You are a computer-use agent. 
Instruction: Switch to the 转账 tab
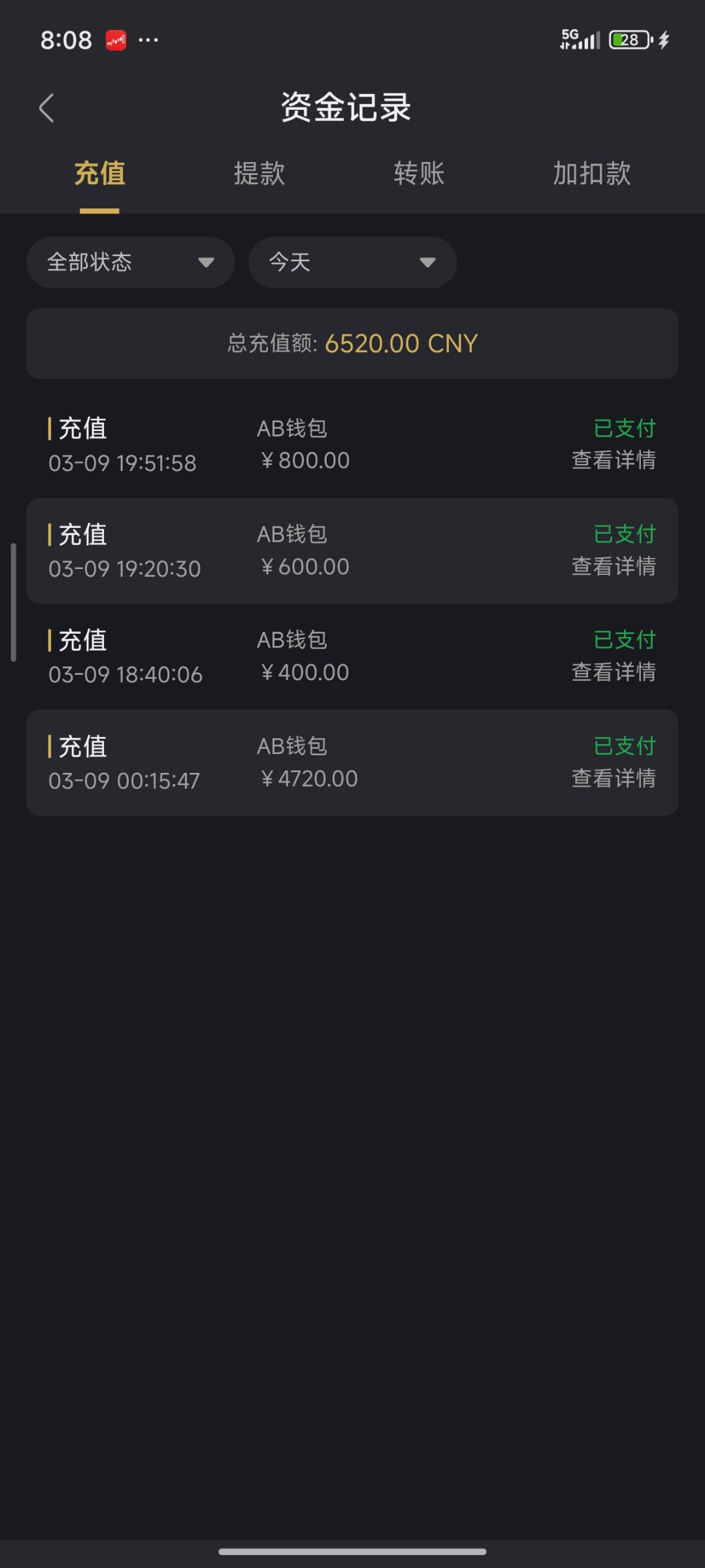(419, 174)
